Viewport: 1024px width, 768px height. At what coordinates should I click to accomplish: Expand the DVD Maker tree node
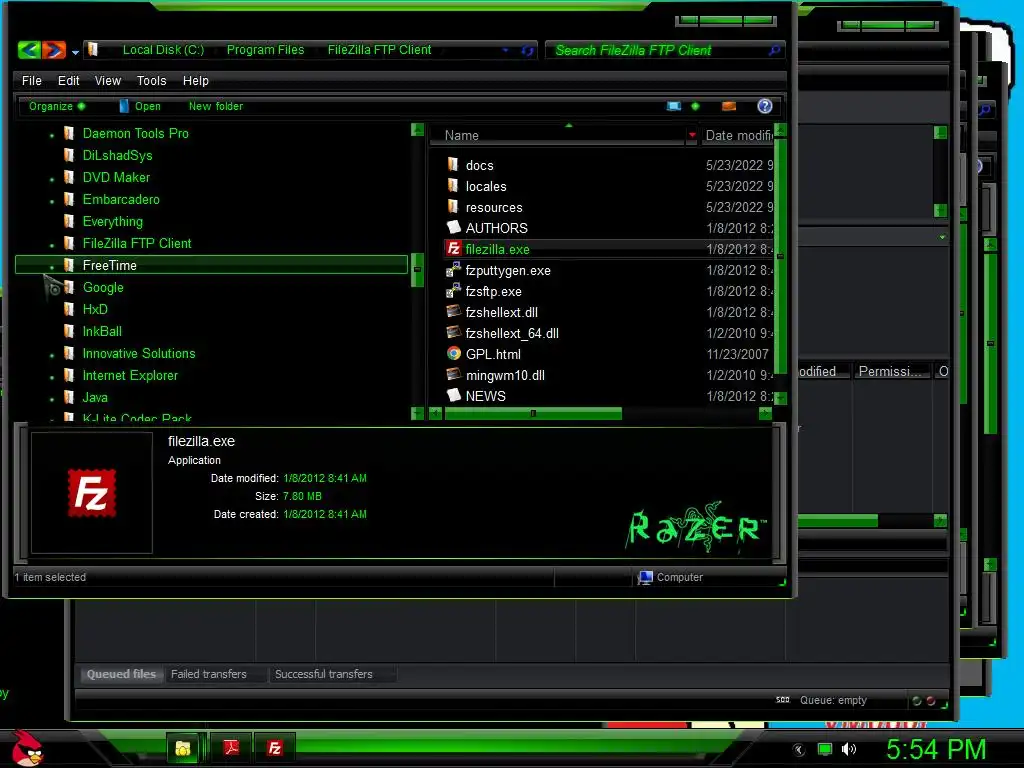point(52,179)
